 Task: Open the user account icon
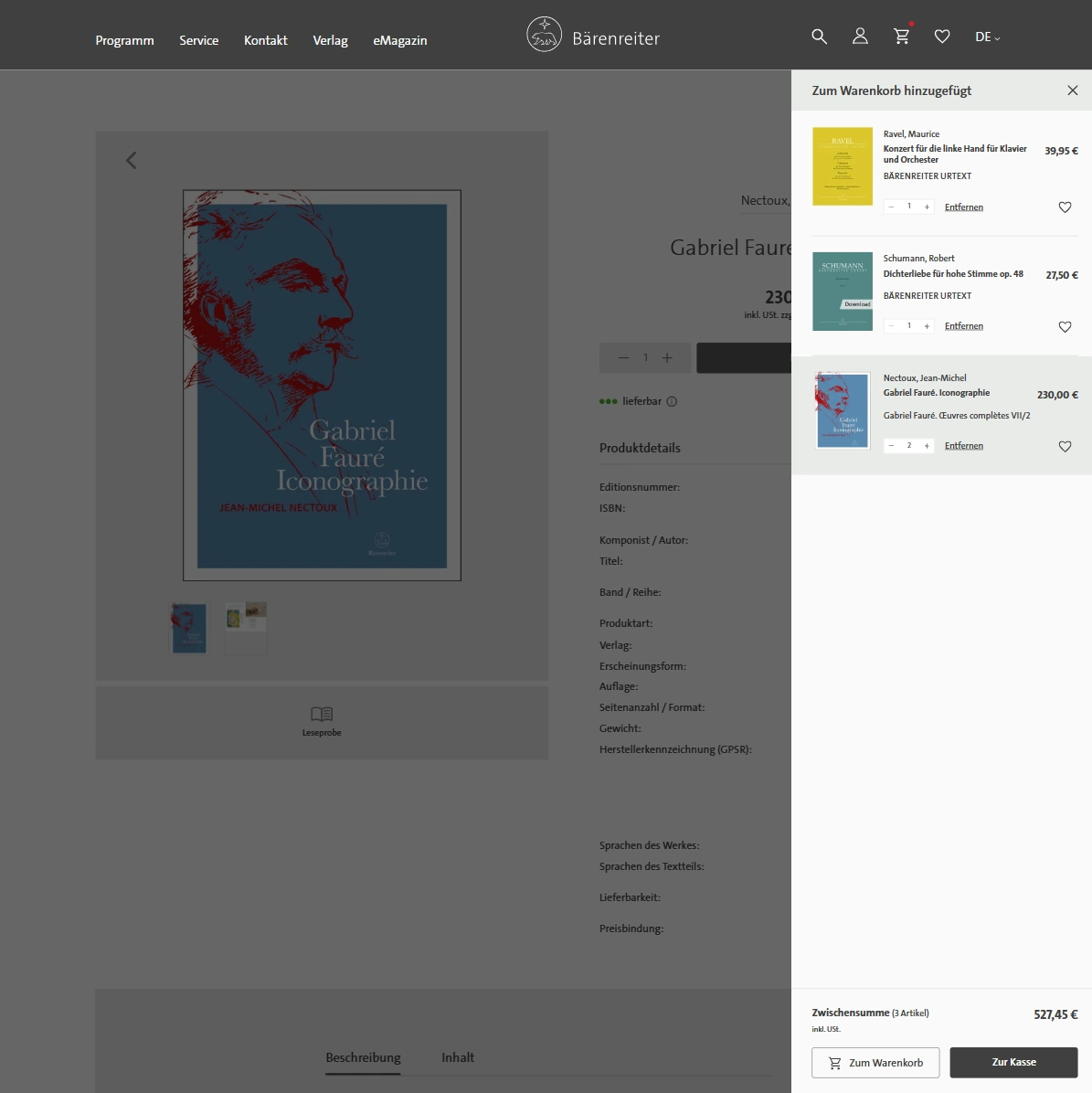(860, 37)
